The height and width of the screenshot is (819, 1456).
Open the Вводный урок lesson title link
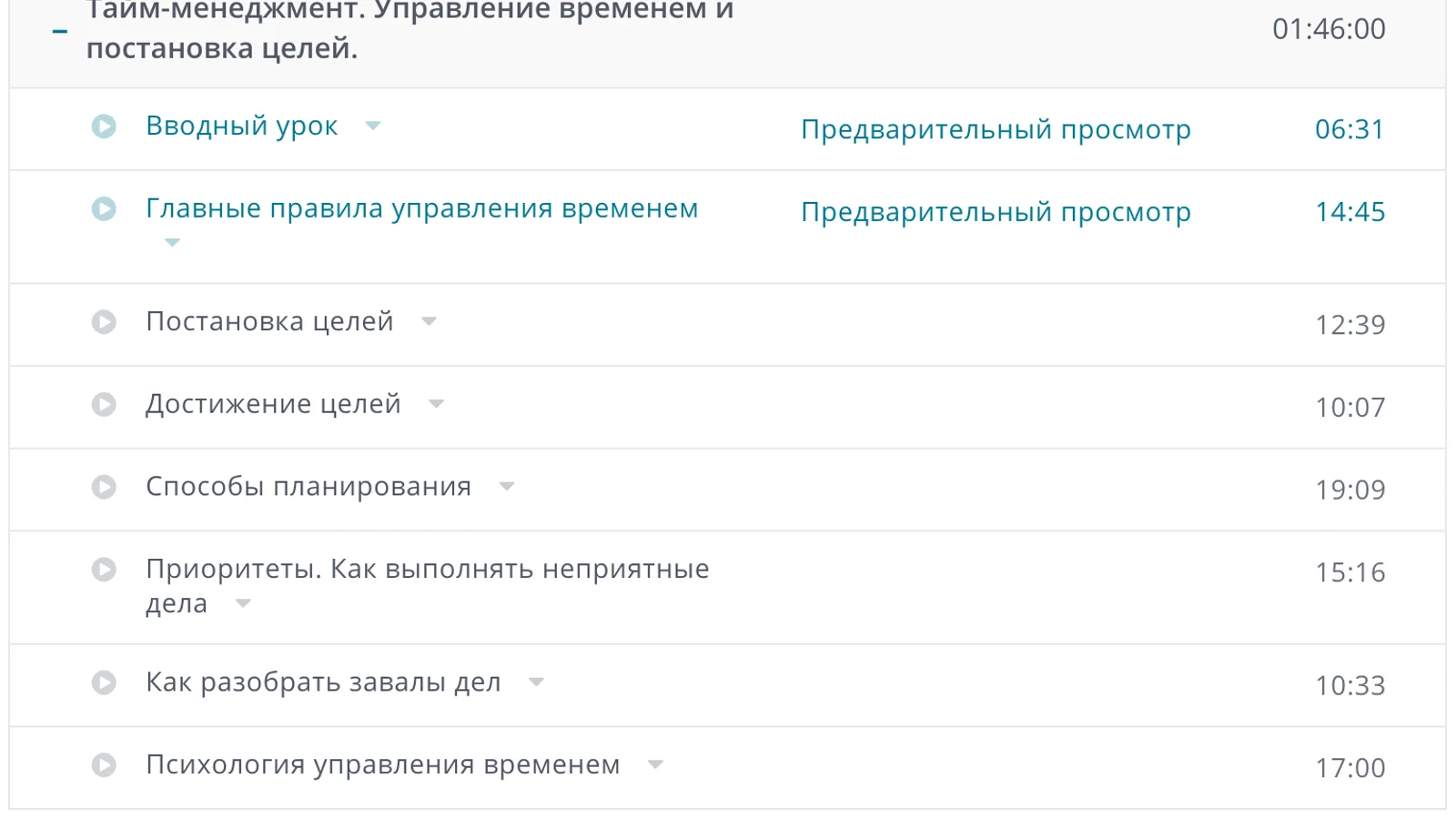(x=242, y=126)
